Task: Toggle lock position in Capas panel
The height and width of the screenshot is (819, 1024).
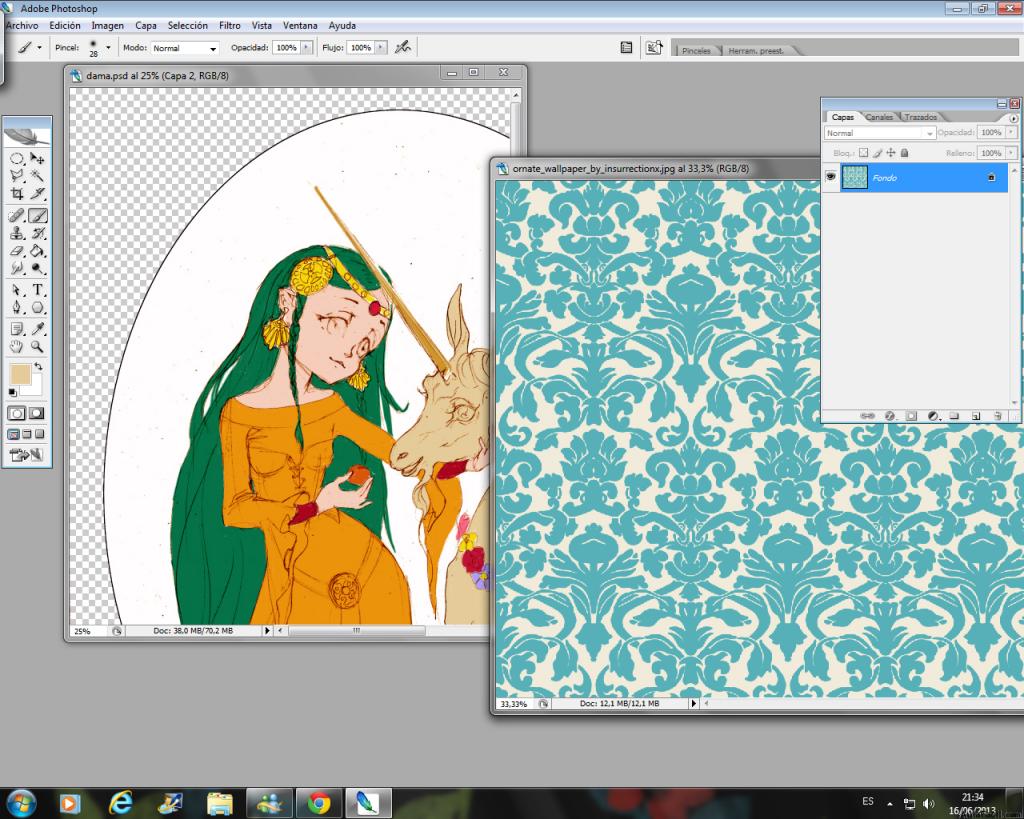Action: coord(891,153)
